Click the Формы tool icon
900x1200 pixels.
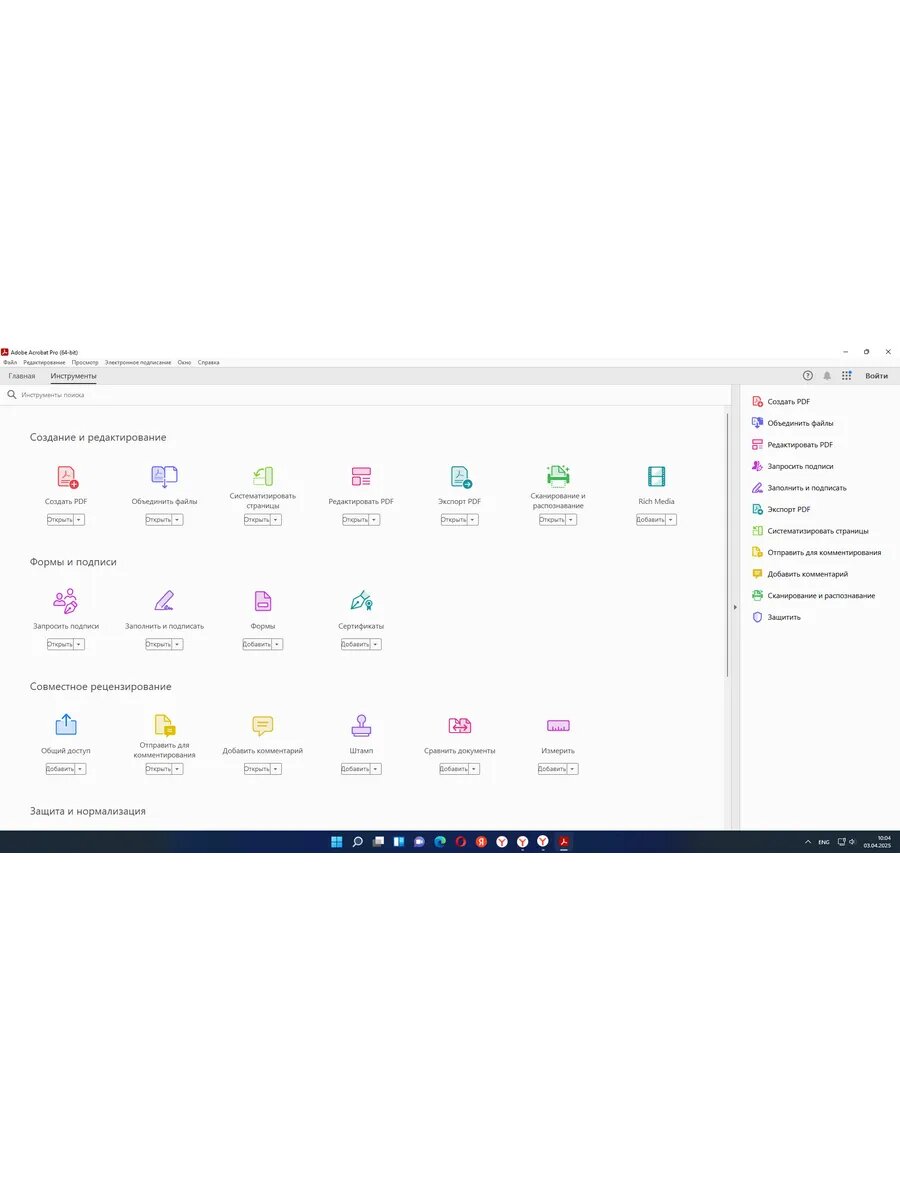[x=263, y=601]
